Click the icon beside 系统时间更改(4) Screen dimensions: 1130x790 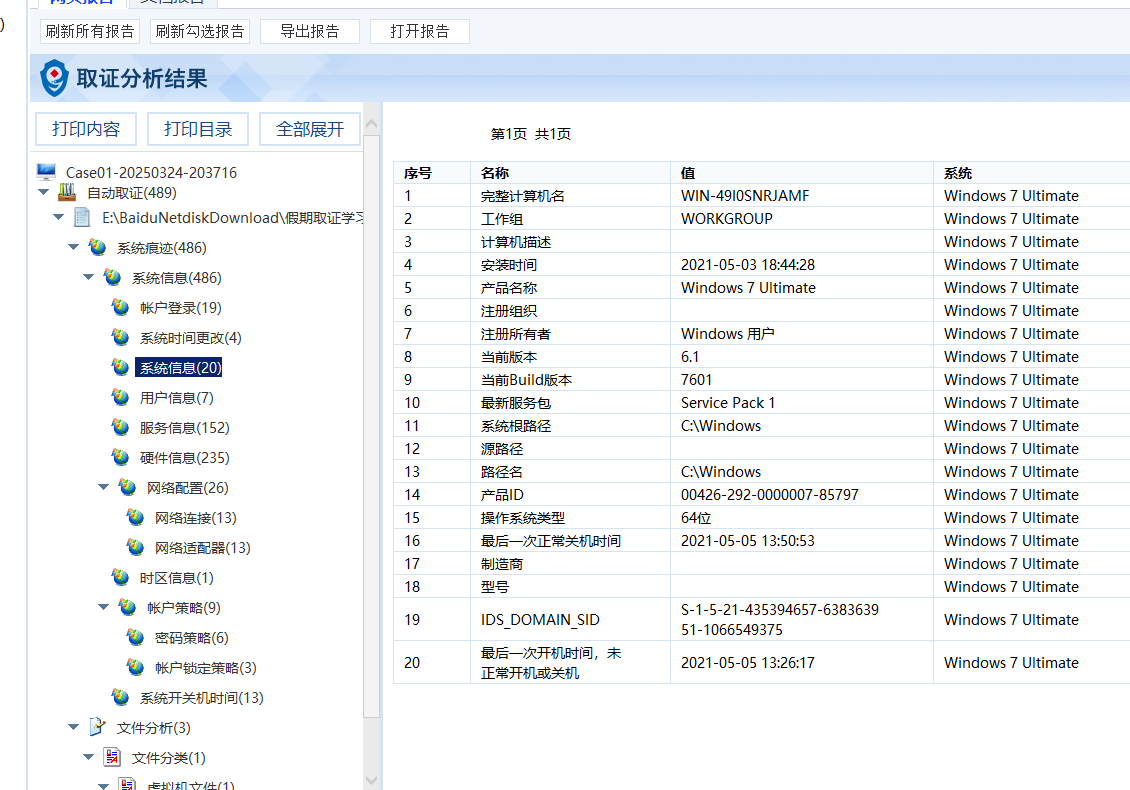[120, 338]
